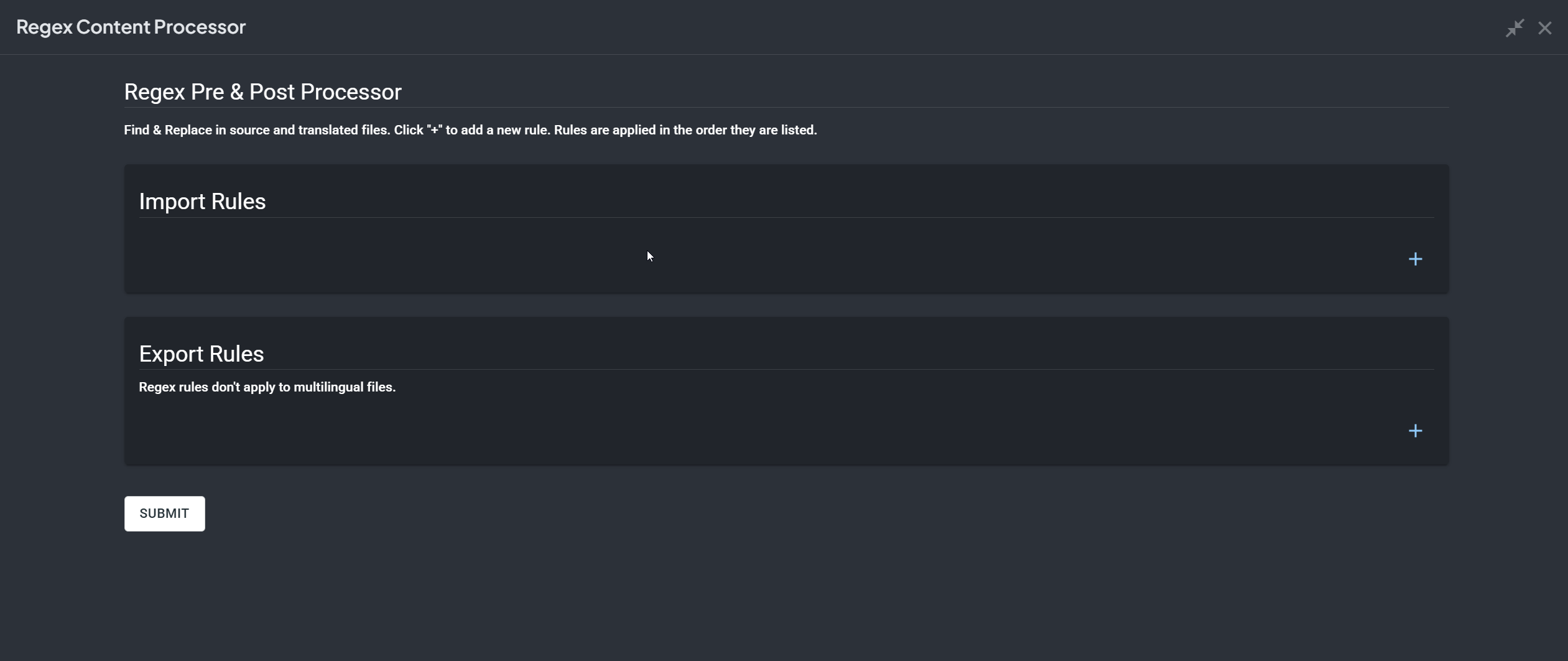Image resolution: width=1568 pixels, height=661 pixels.
Task: Click the Regex Pre & Post Processor heading
Action: click(262, 92)
